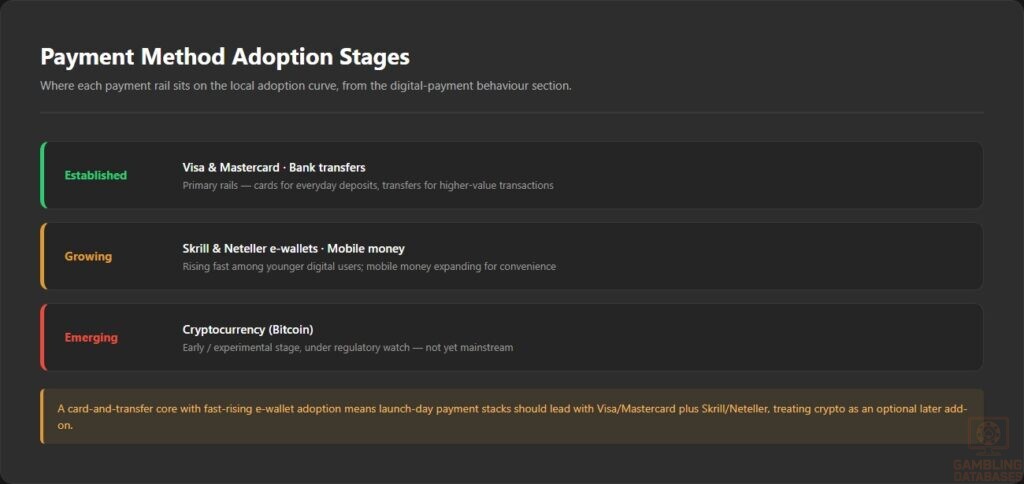Click the card-and-transfer core summary note
This screenshot has height=484, width=1024.
512,416
